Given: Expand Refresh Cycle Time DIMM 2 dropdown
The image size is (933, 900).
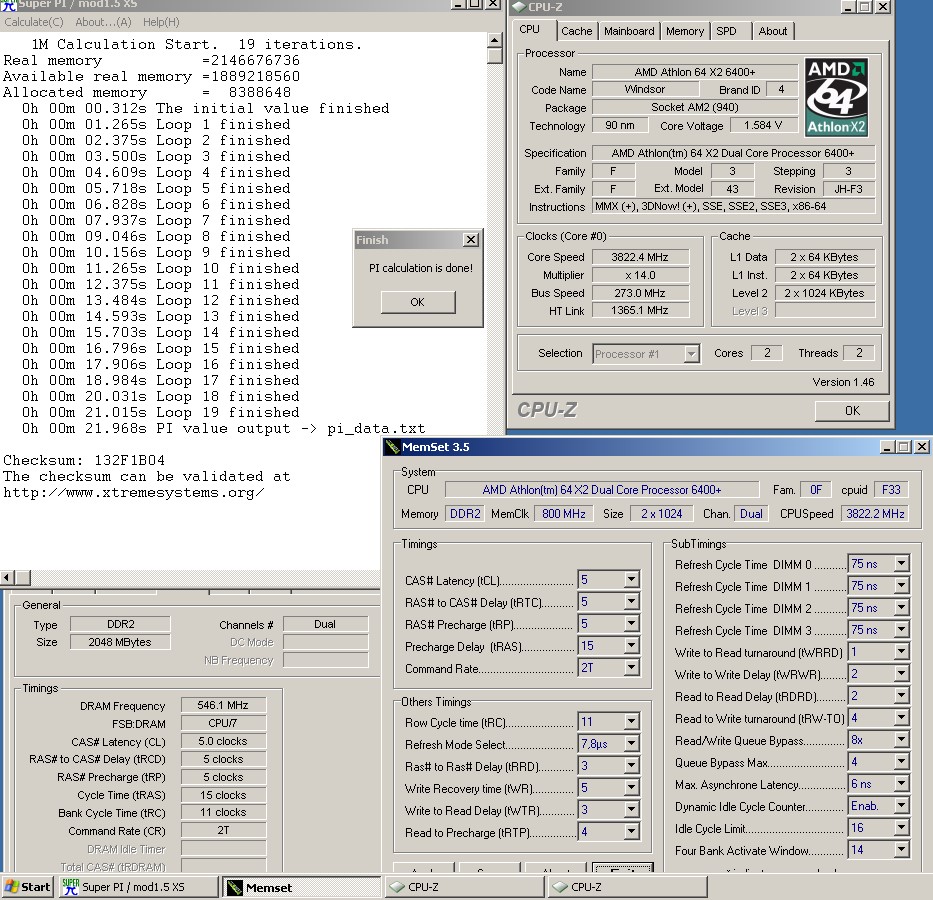Looking at the screenshot, I should [x=901, y=607].
